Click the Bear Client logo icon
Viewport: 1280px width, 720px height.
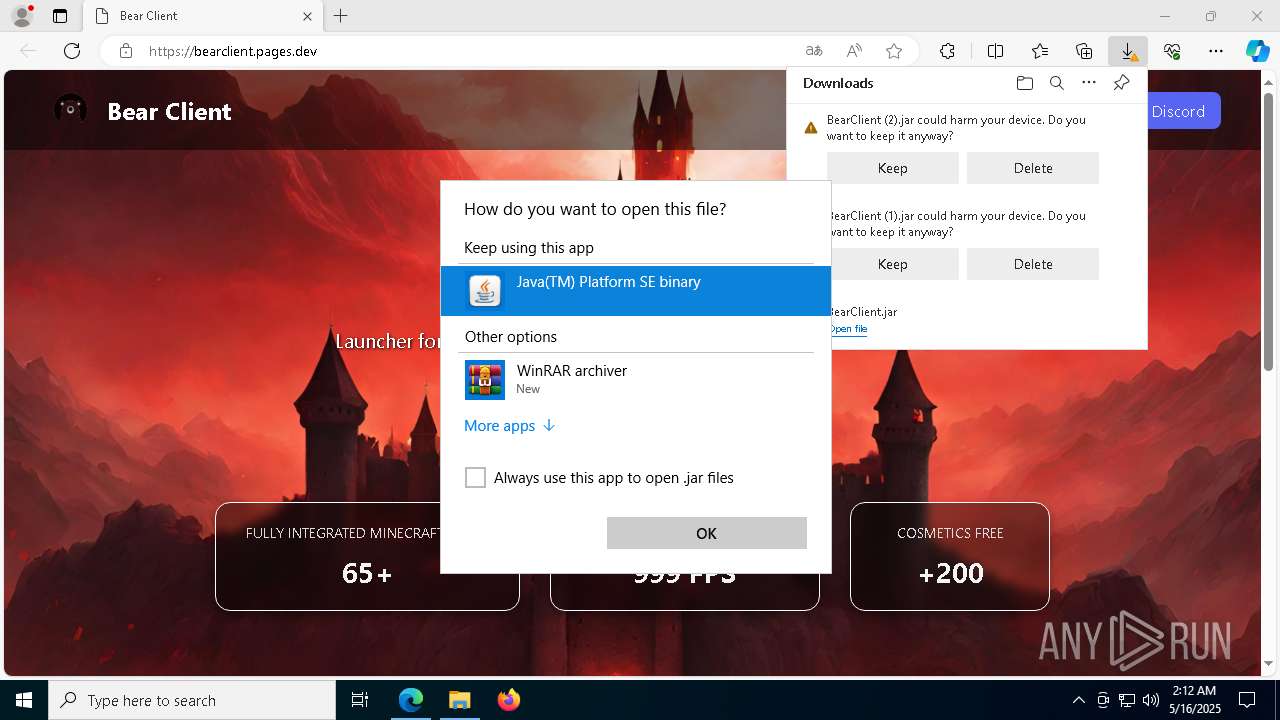[70, 110]
